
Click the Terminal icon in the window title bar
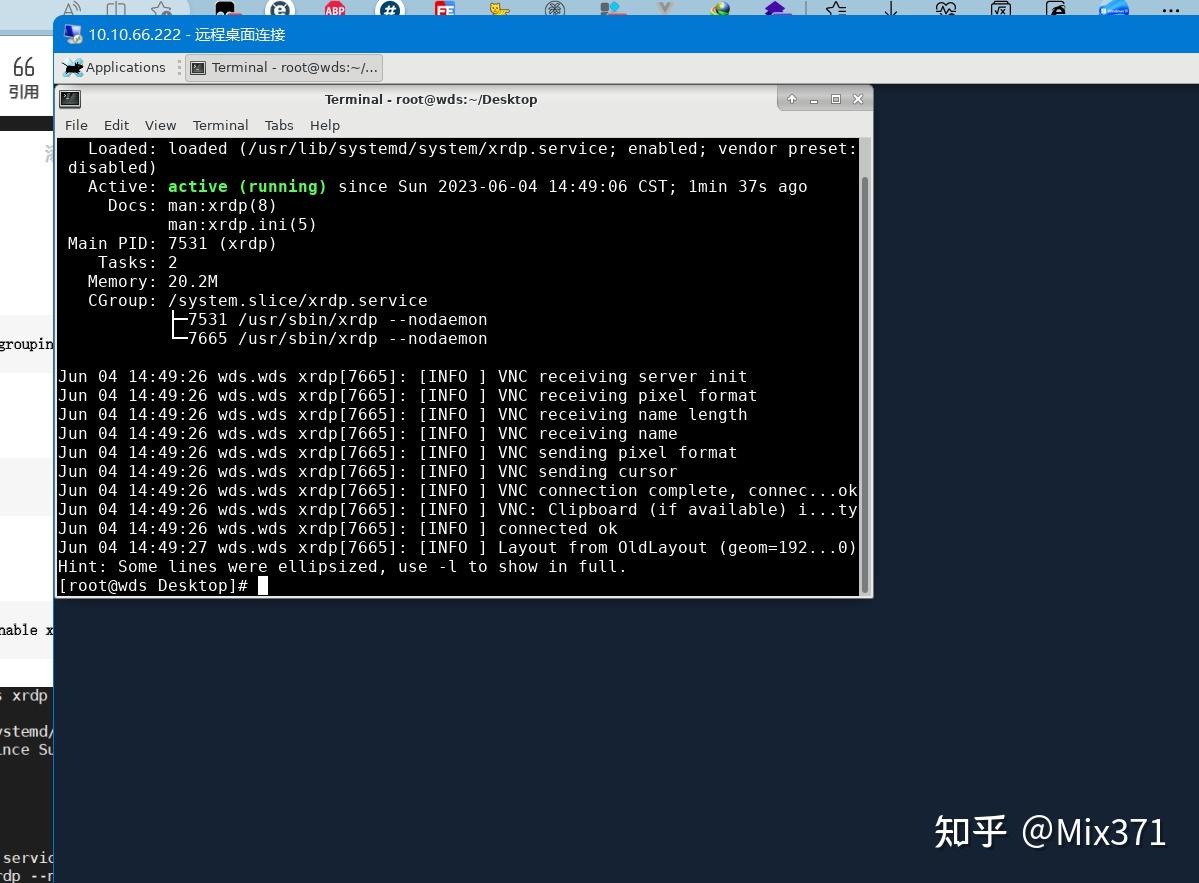tap(70, 99)
